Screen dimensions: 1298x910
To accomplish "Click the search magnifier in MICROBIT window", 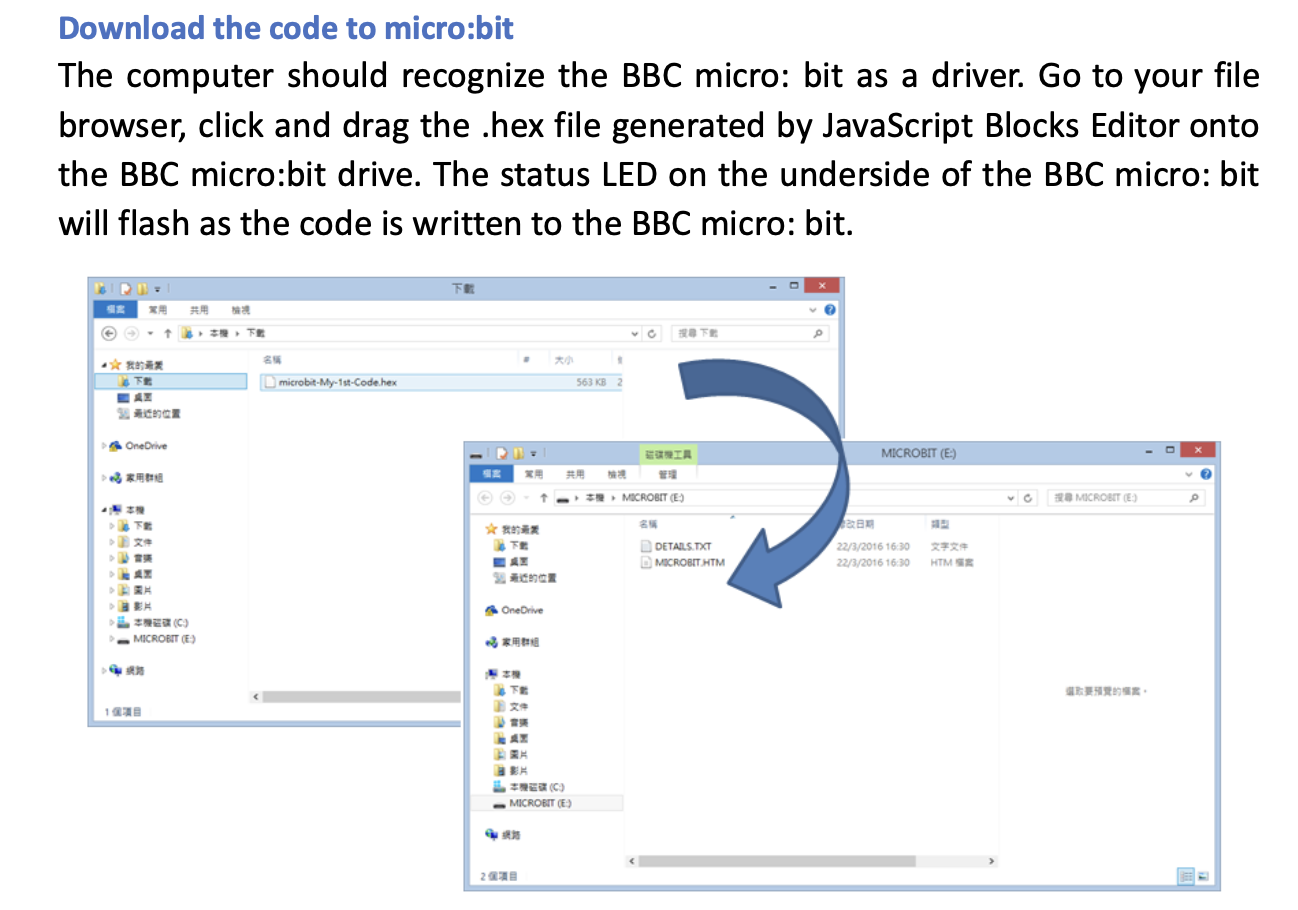I will (x=1195, y=497).
